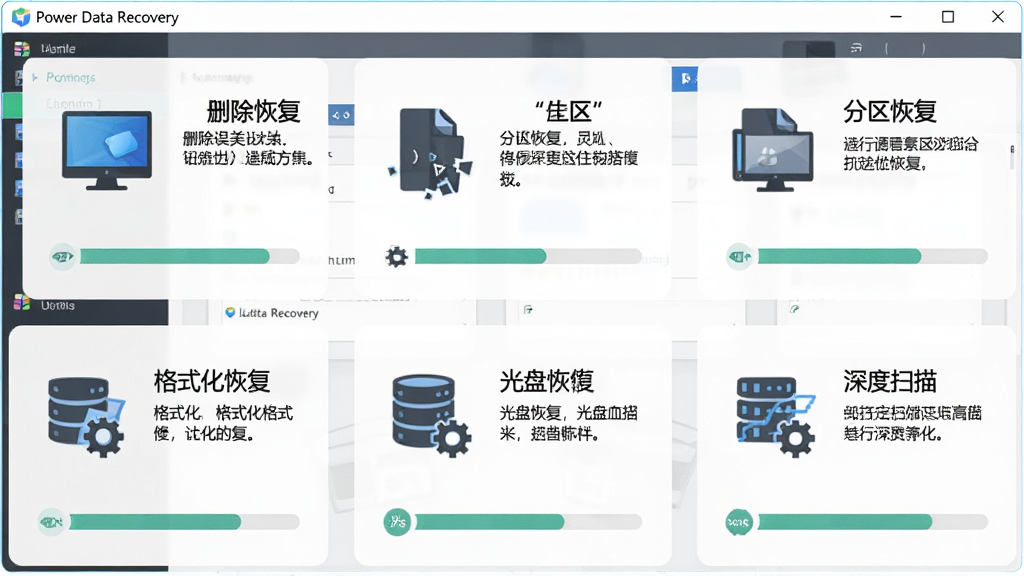Click the 分区恢复 progress bar
Viewport: 1024px width, 576px height.
(x=872, y=257)
